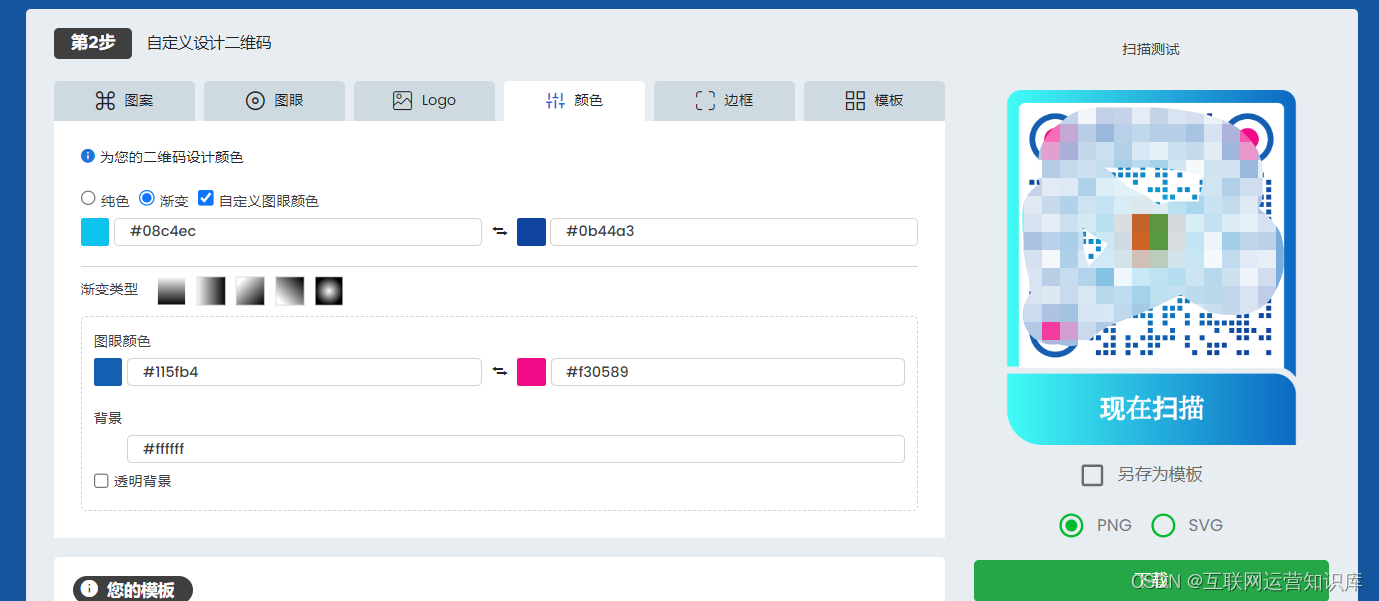Open the 图案 pattern tab
The image size is (1379, 601).
click(124, 101)
